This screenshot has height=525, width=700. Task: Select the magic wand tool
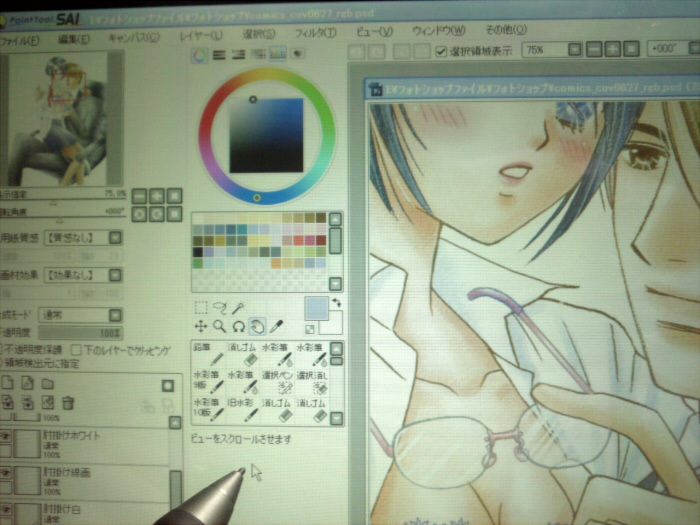point(238,308)
